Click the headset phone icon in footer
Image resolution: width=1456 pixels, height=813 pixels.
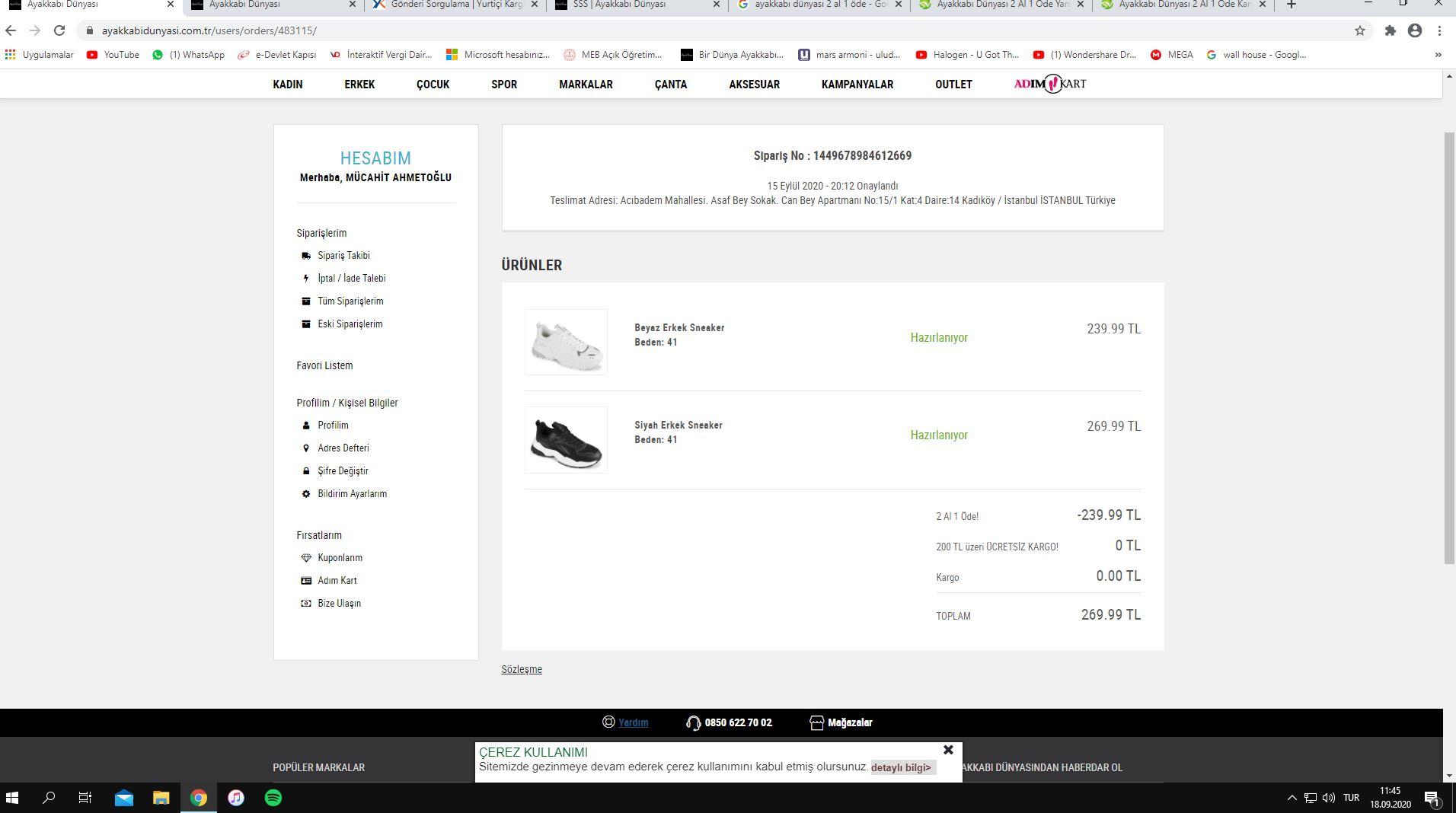(x=693, y=723)
